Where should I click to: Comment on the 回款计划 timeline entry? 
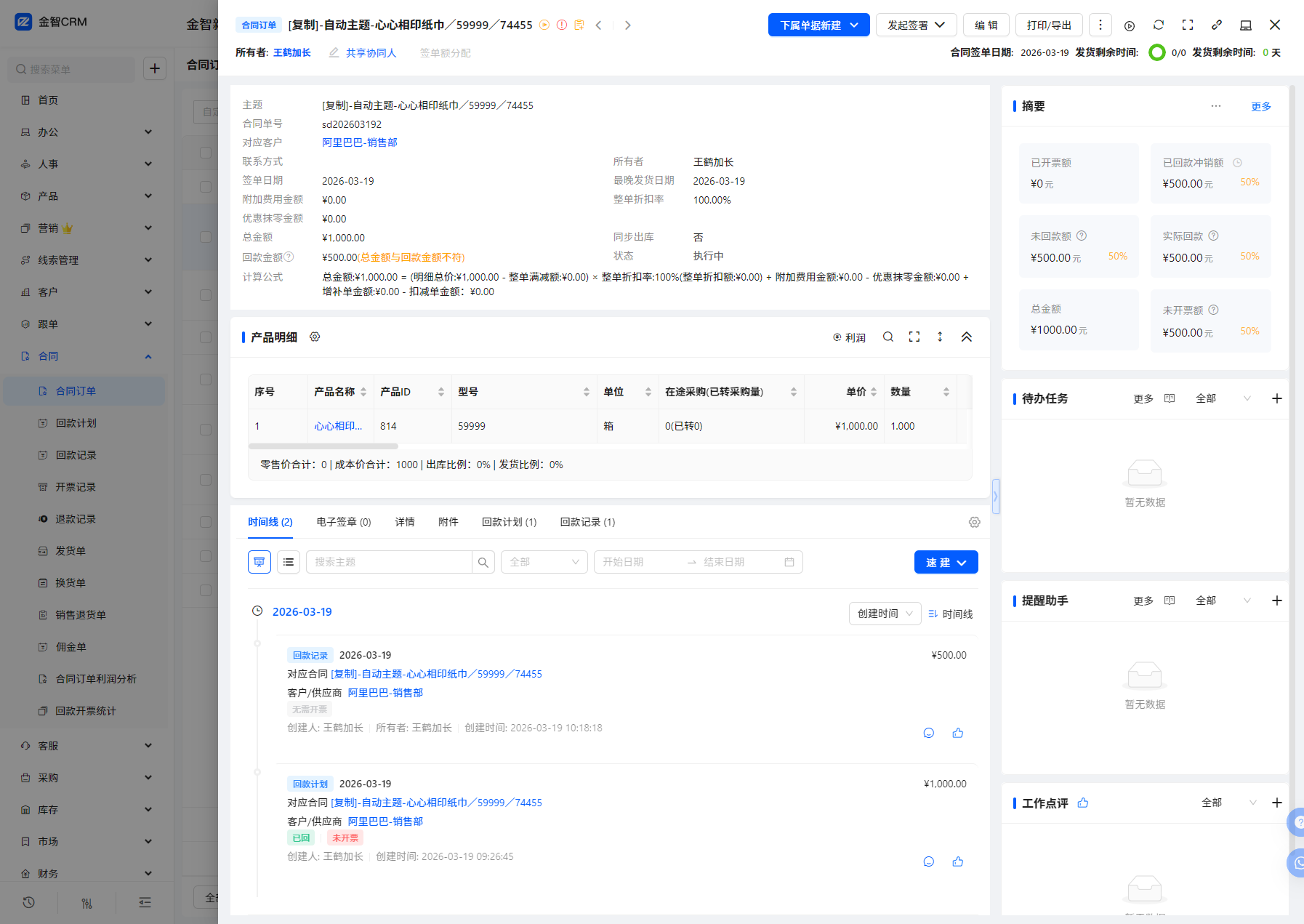pyautogui.click(x=929, y=862)
